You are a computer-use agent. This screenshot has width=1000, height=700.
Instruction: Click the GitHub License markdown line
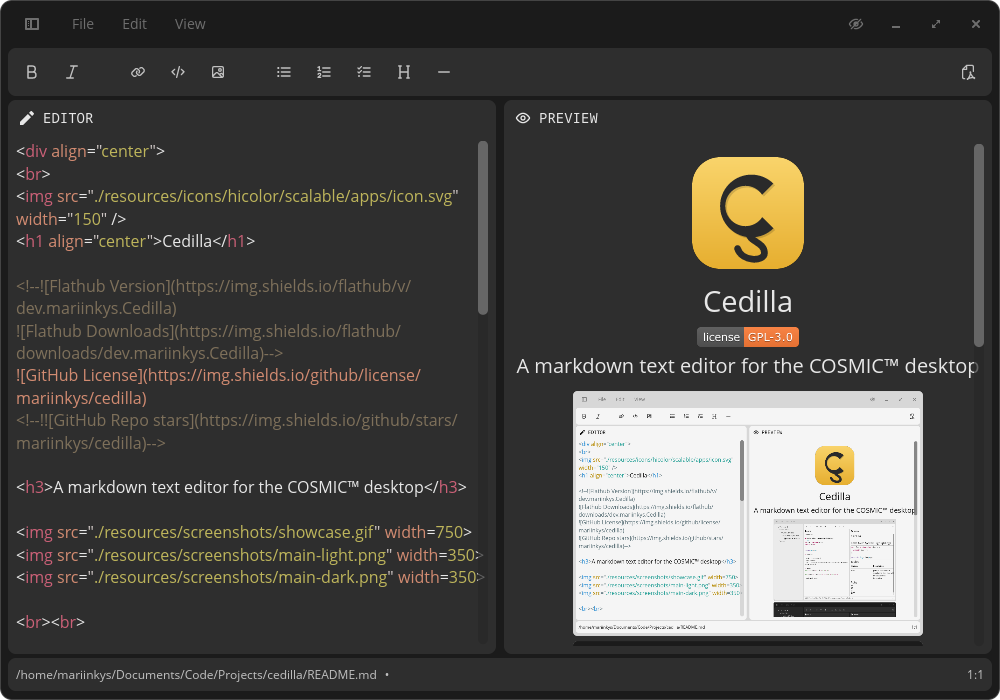click(x=218, y=386)
